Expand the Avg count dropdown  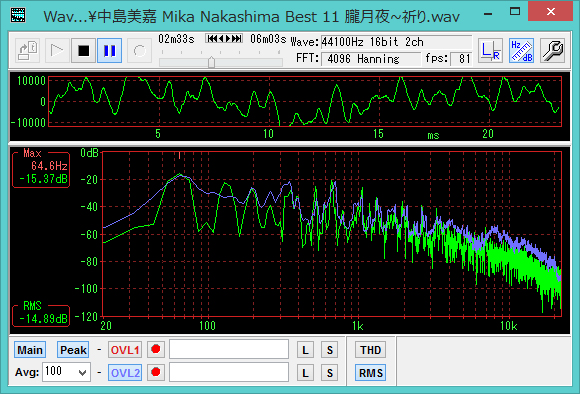click(x=83, y=373)
